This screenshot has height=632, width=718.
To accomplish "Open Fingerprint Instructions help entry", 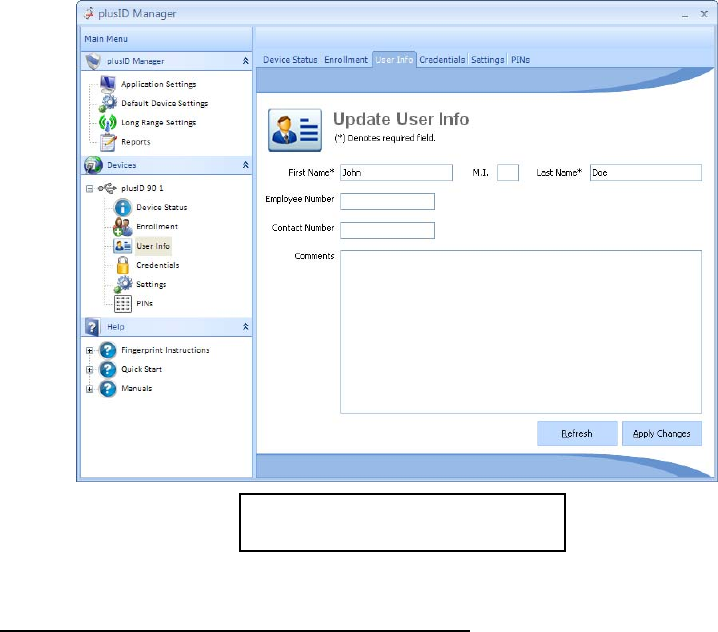I will point(165,350).
